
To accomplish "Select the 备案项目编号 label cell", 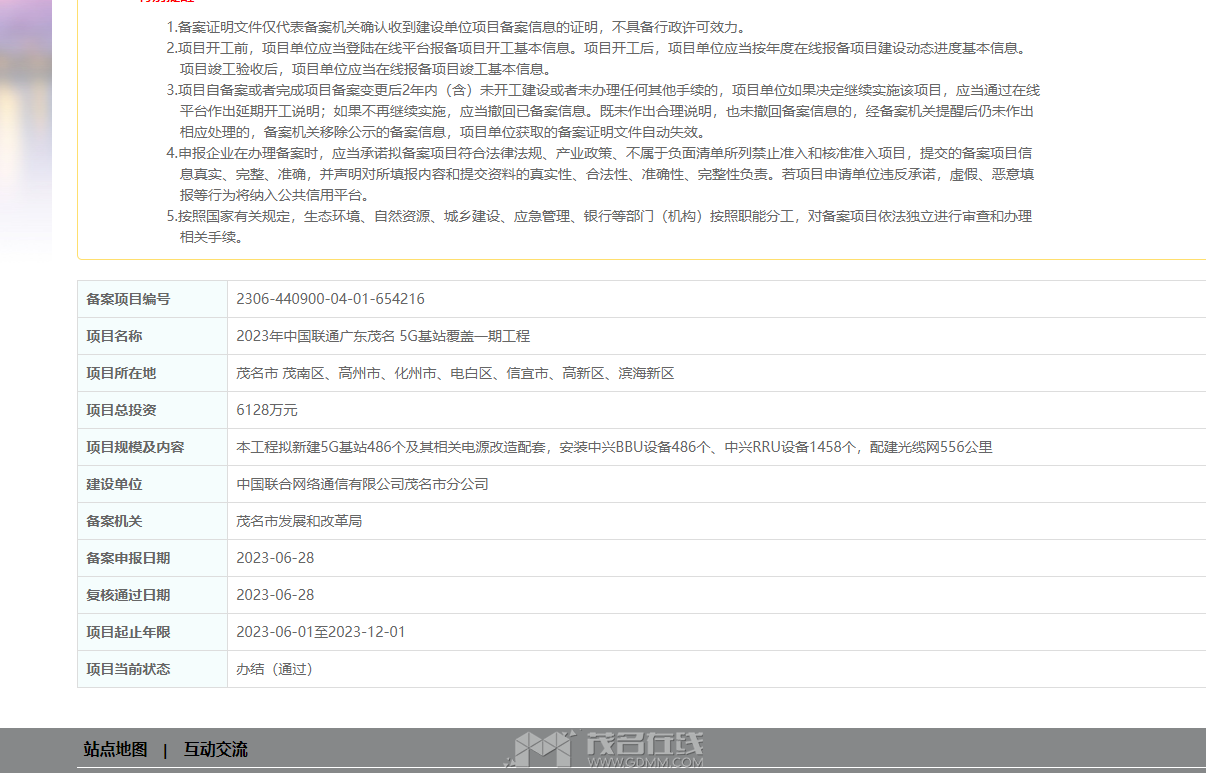I will tap(152, 299).
